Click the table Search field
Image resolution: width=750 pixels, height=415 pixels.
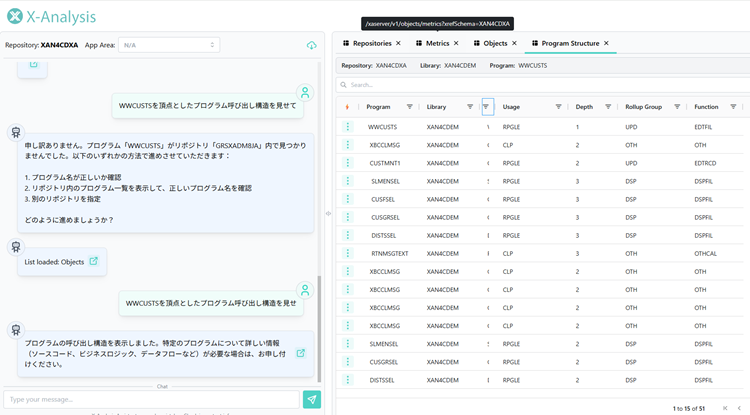coord(543,85)
